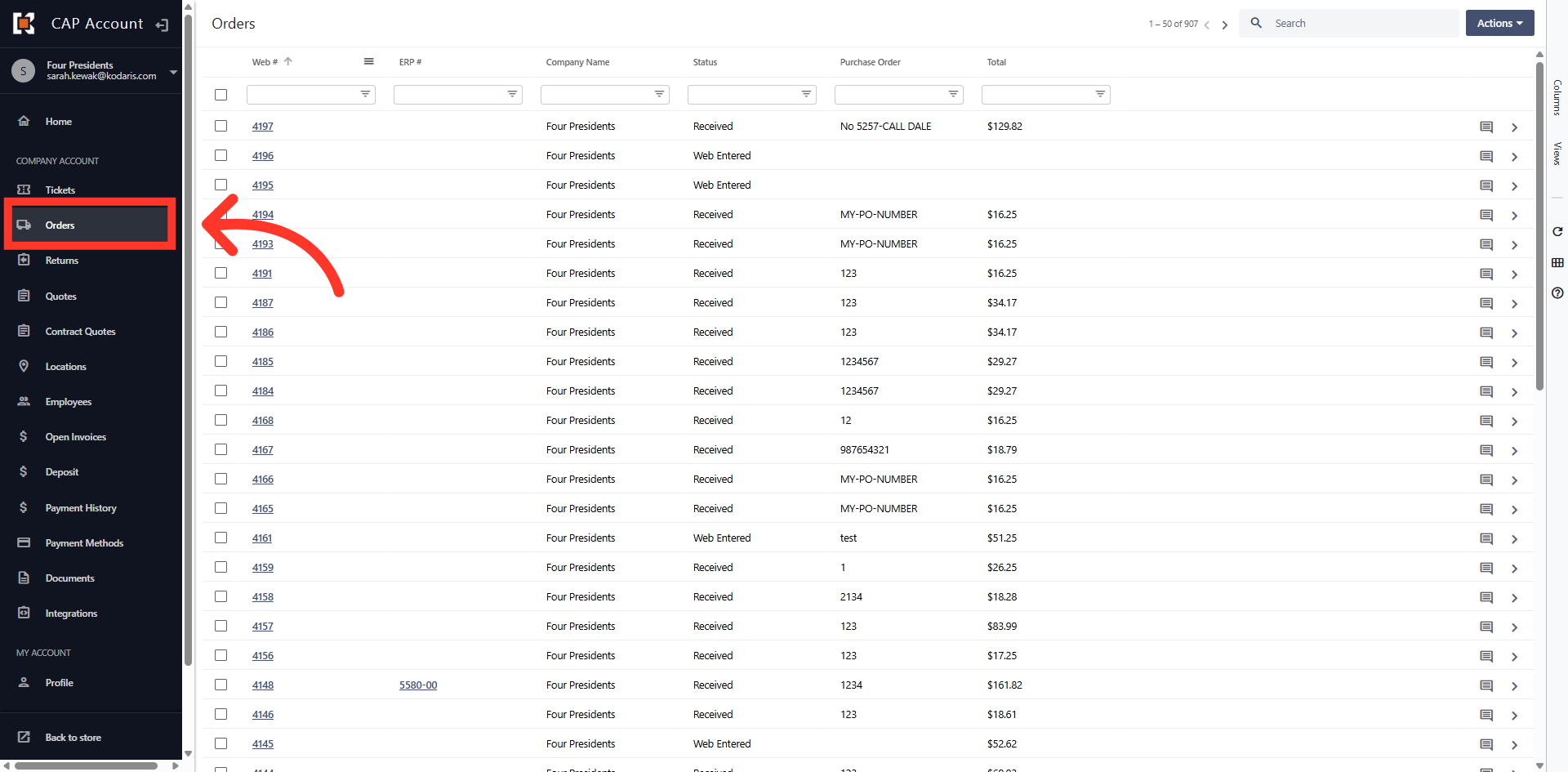This screenshot has width=1568, height=772.
Task: Click the logout icon beside CAP Account
Action: pyautogui.click(x=162, y=25)
